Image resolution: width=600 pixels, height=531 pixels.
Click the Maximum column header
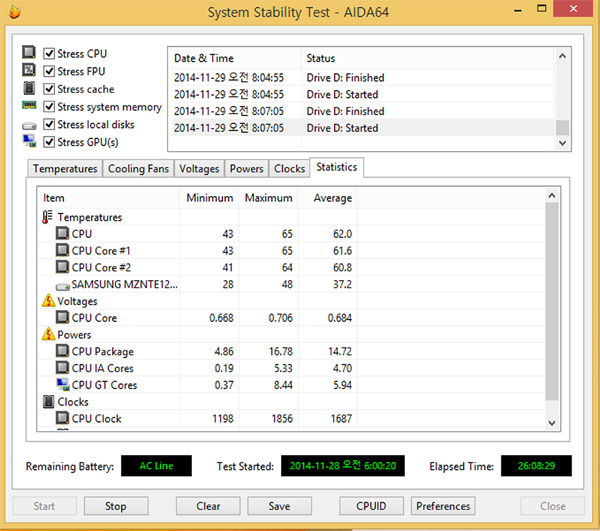(x=269, y=198)
